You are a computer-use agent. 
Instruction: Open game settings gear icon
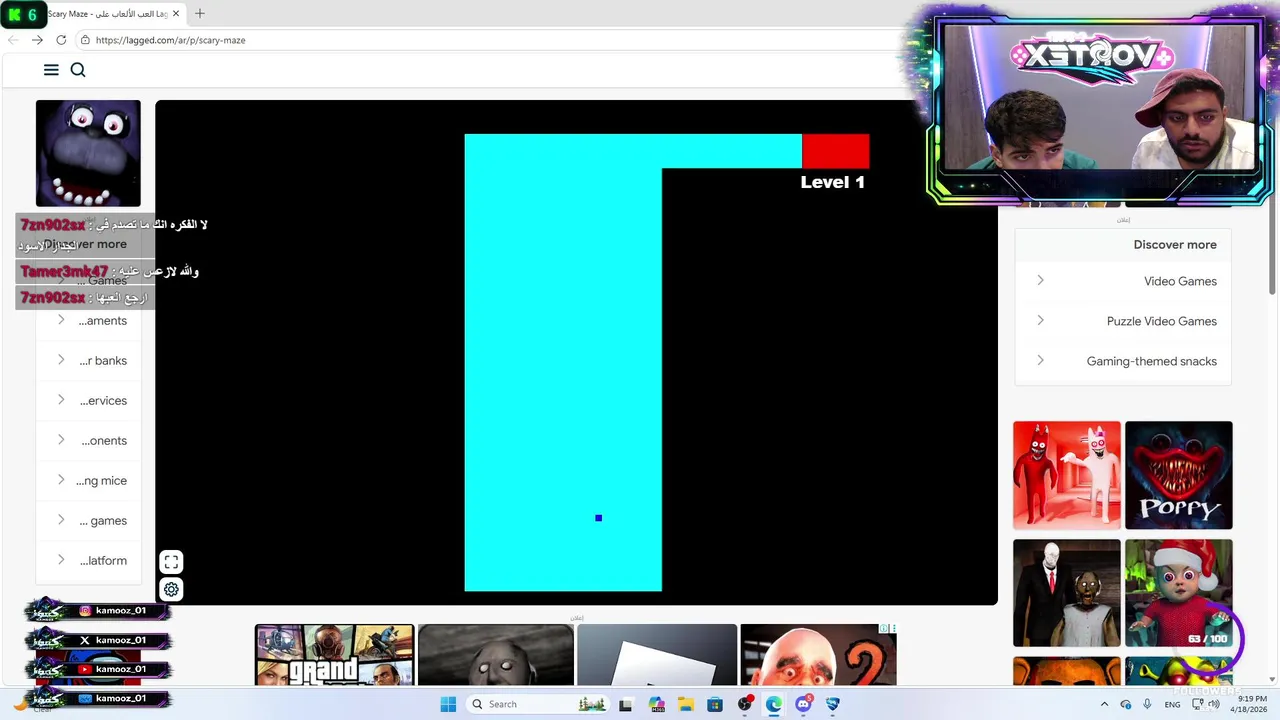[x=171, y=589]
